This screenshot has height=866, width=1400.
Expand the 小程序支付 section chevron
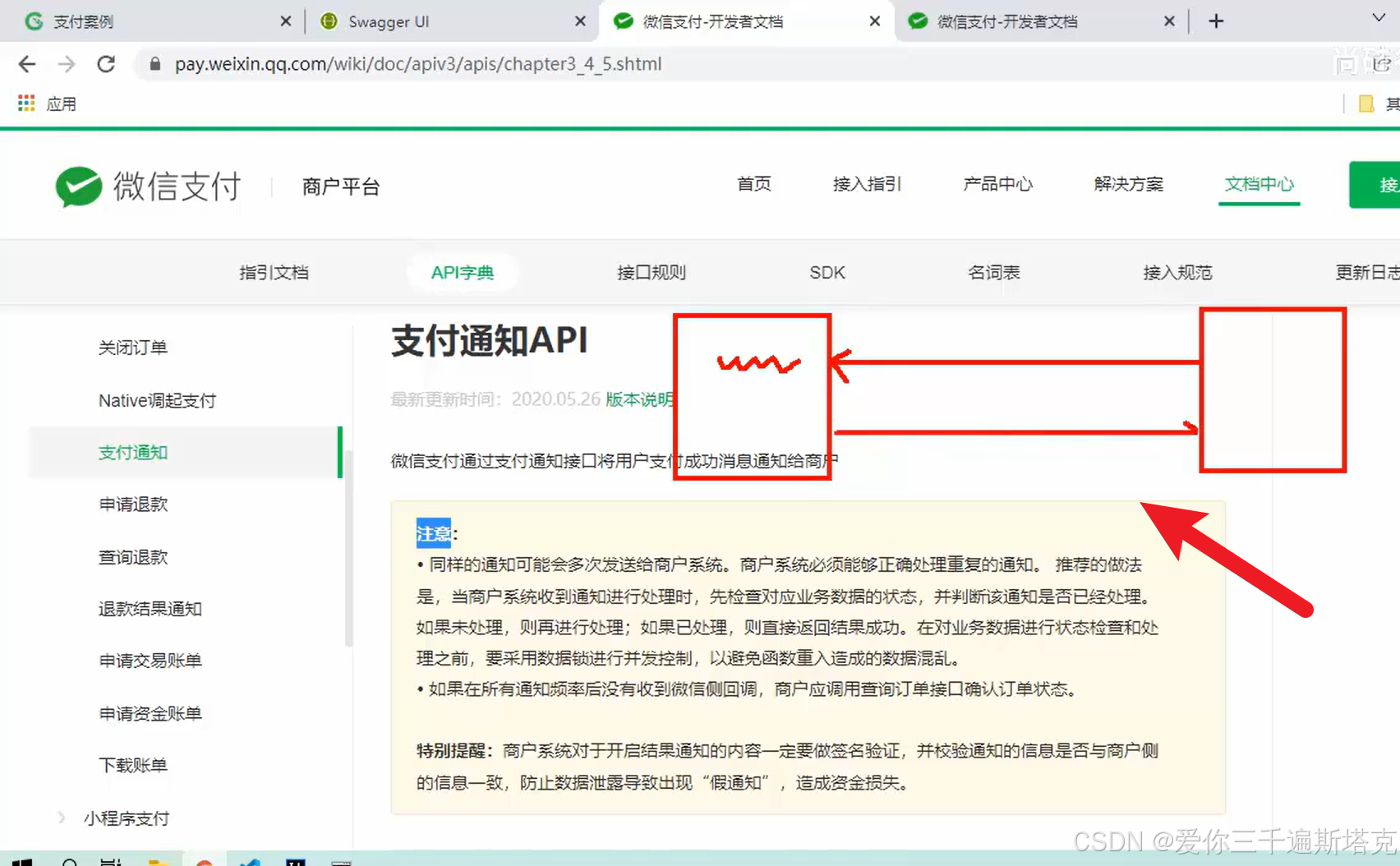62,818
